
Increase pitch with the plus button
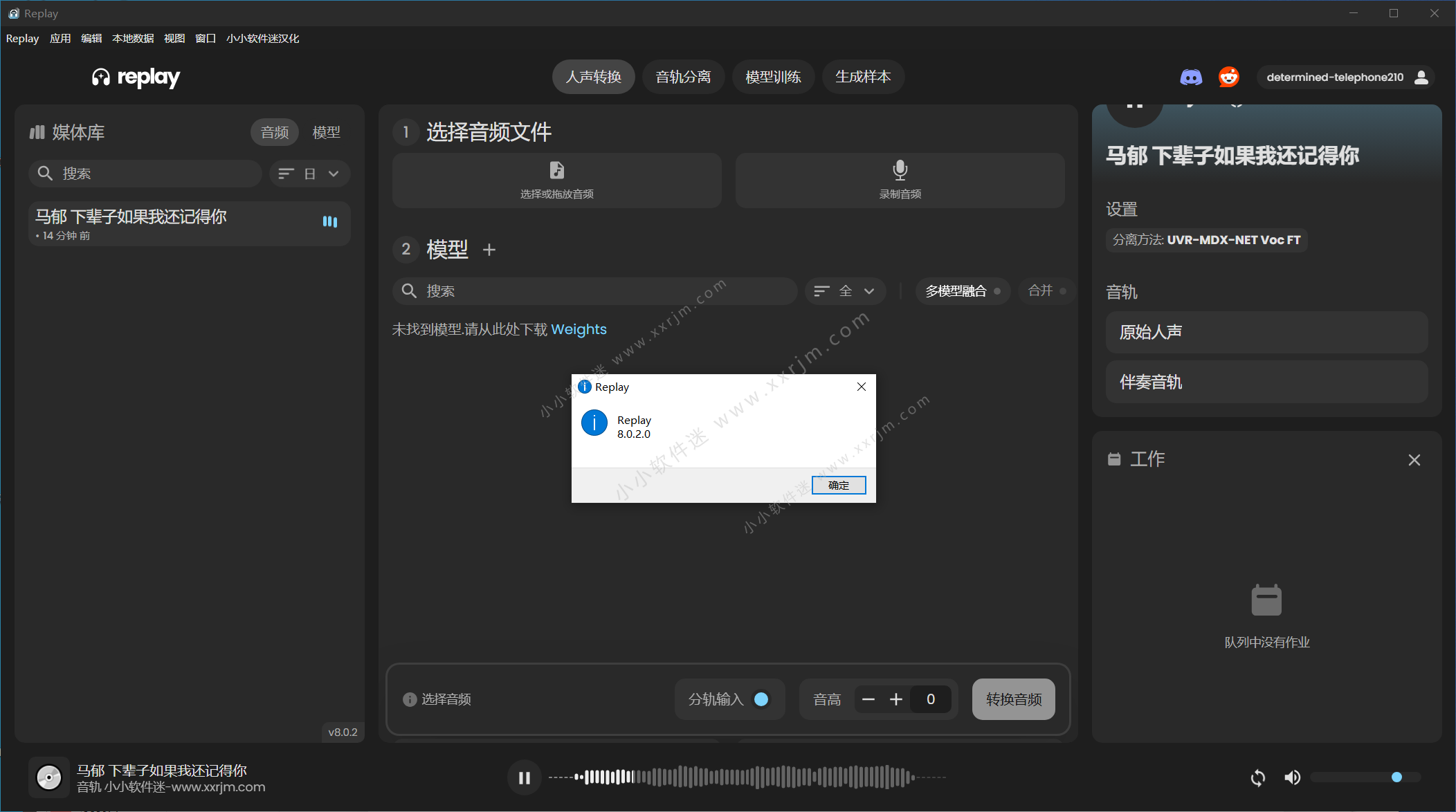(x=896, y=699)
